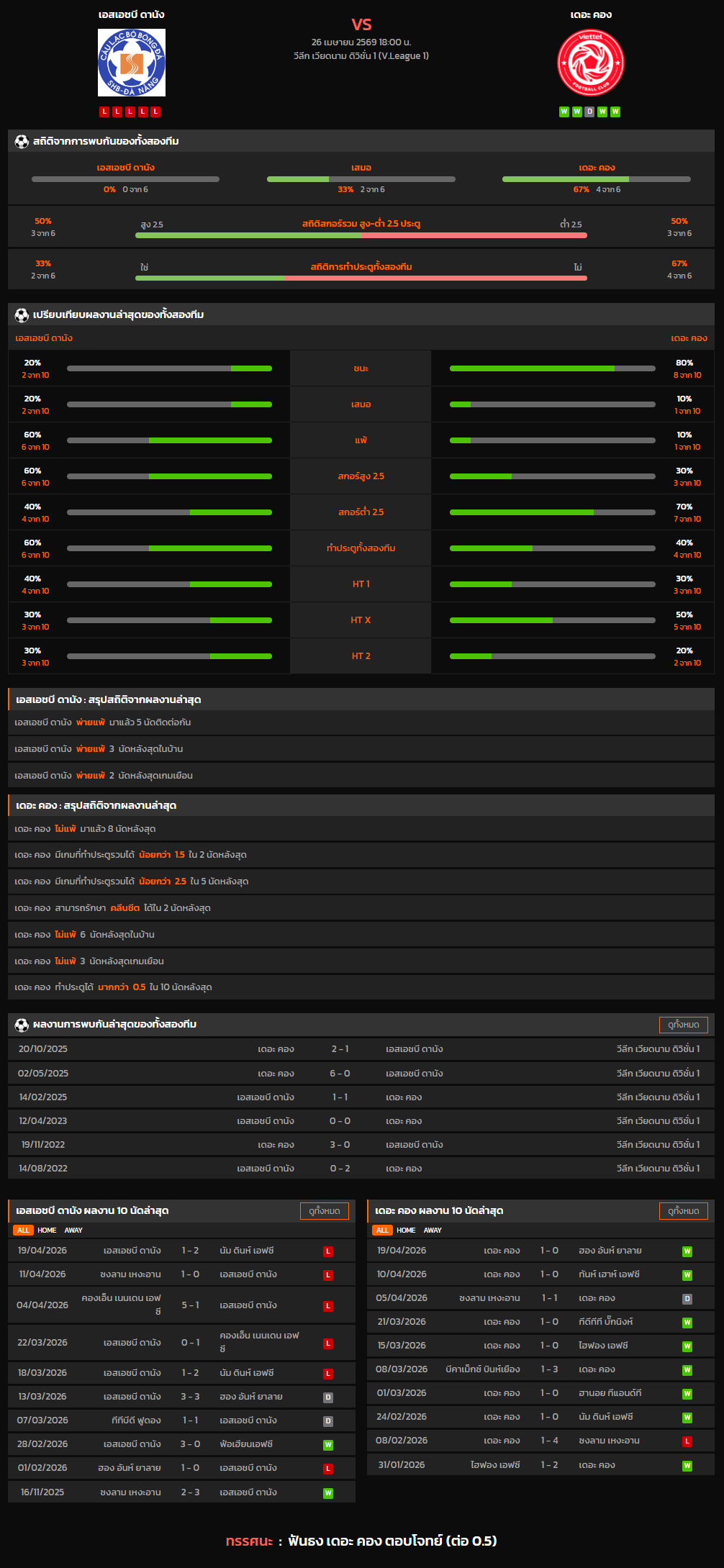Viewport: 724px width, 1568px height.
Task: Select HOME tab in Da Nang last 10 results
Action: point(47,1231)
